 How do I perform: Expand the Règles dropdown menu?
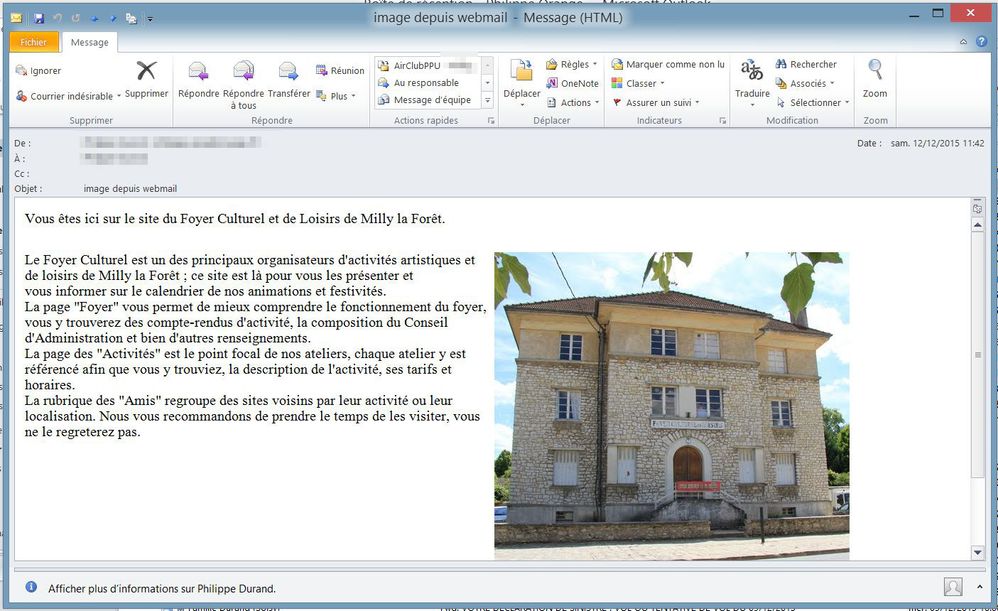click(x=595, y=65)
